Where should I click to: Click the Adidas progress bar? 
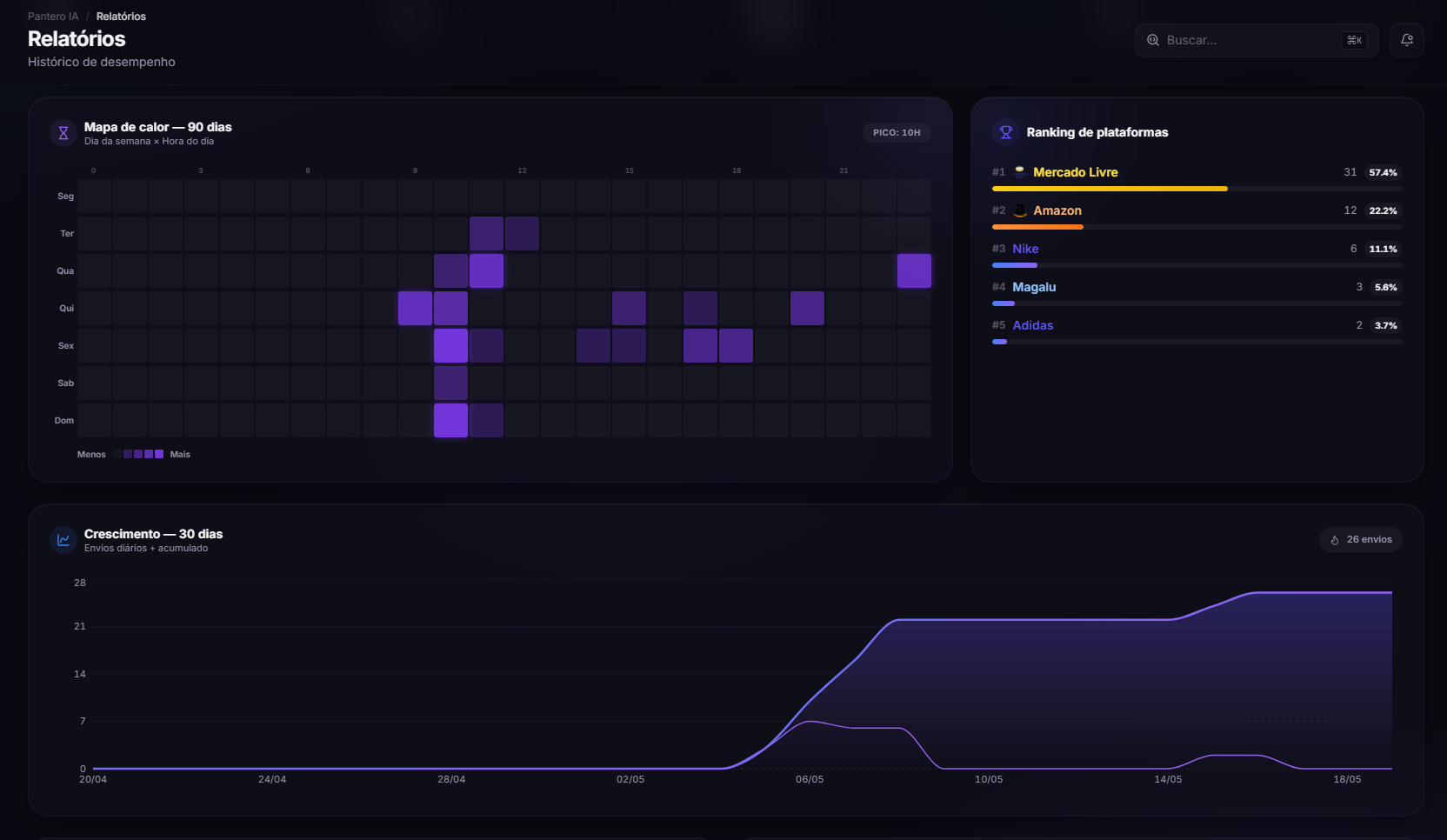coord(999,342)
